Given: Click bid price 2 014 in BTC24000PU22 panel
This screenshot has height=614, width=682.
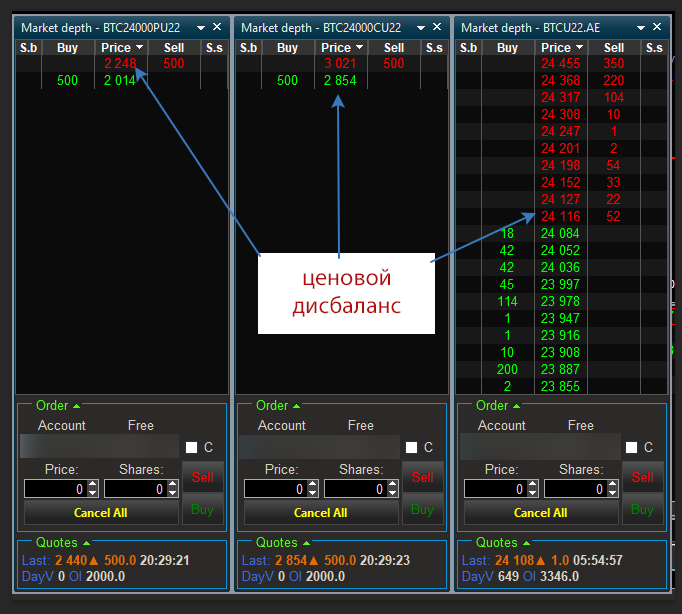Looking at the screenshot, I should [x=120, y=80].
